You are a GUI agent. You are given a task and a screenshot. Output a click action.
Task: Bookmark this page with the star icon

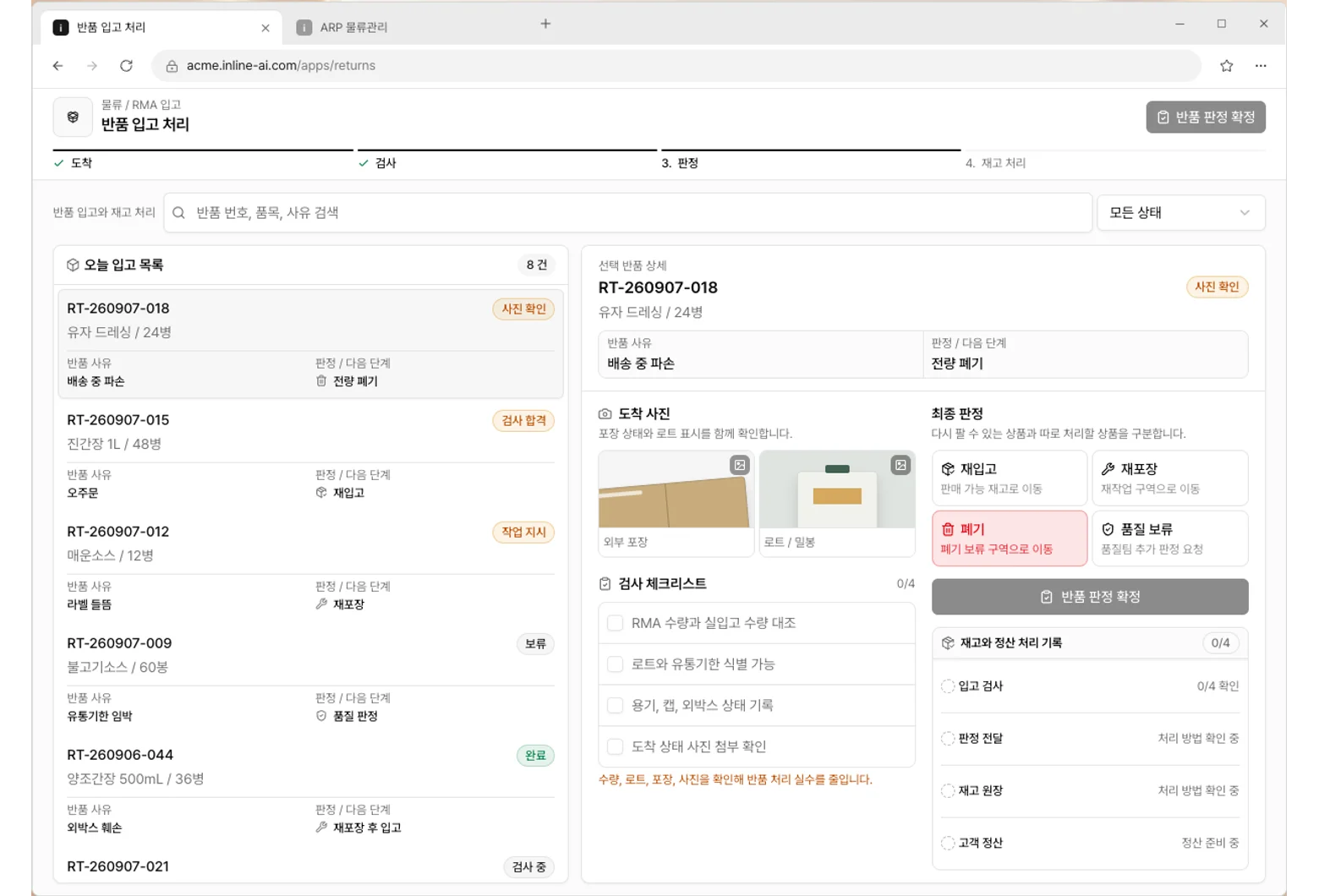1226,65
